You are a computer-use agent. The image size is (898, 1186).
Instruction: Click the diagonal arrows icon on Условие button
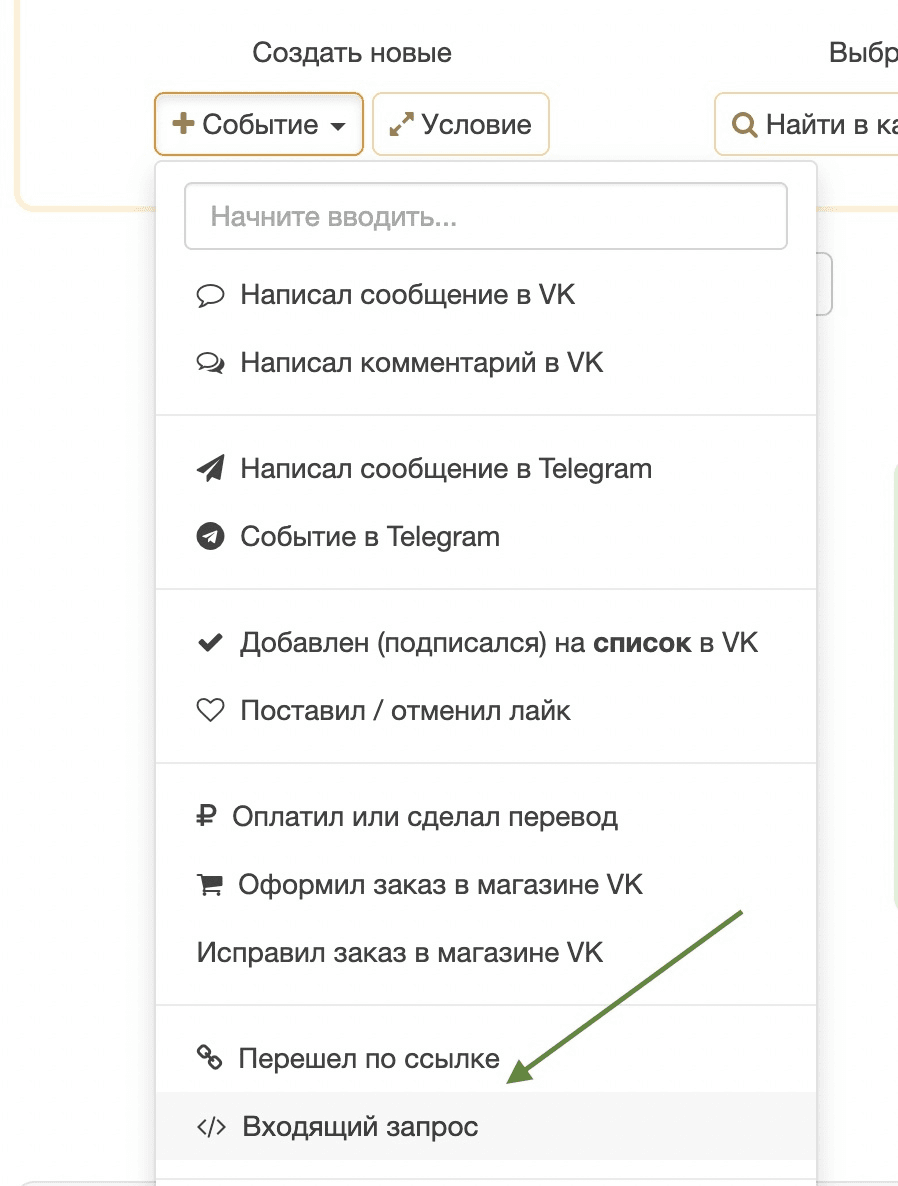[400, 124]
